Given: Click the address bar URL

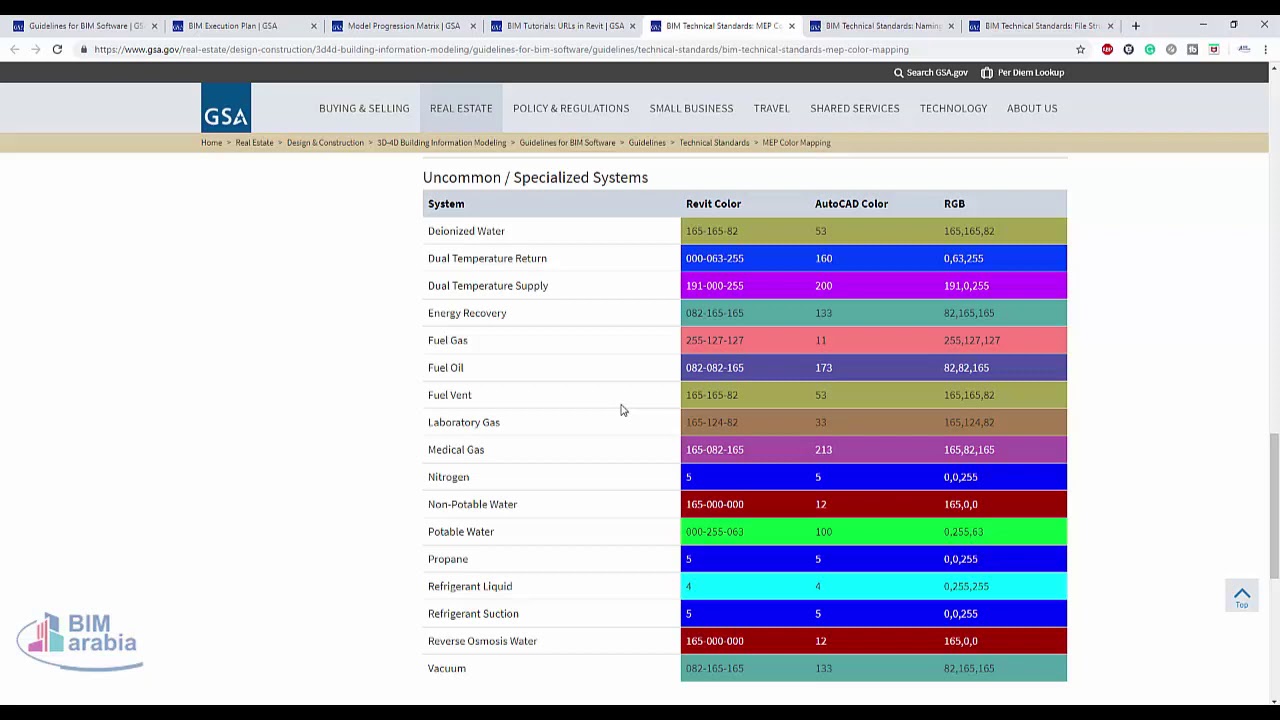Looking at the screenshot, I should click(500, 49).
